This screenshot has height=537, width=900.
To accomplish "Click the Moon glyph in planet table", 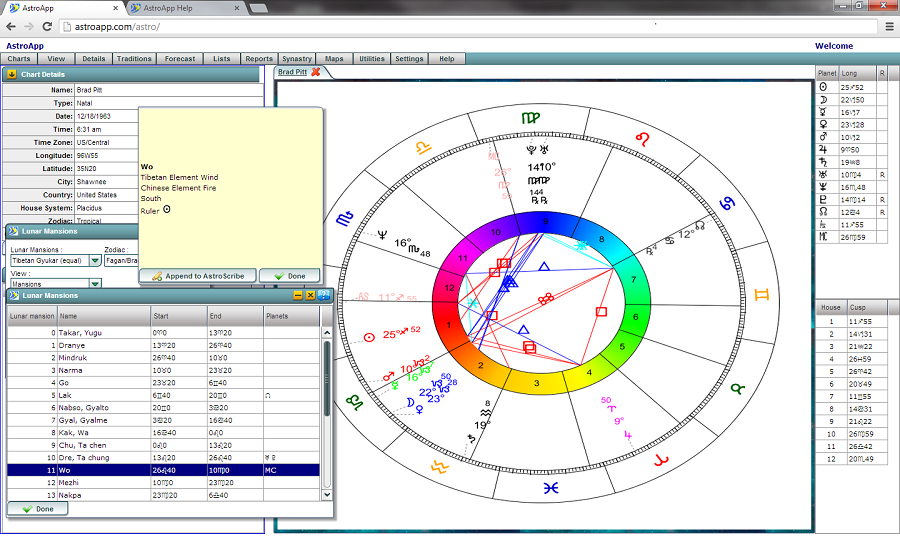I will click(x=823, y=99).
